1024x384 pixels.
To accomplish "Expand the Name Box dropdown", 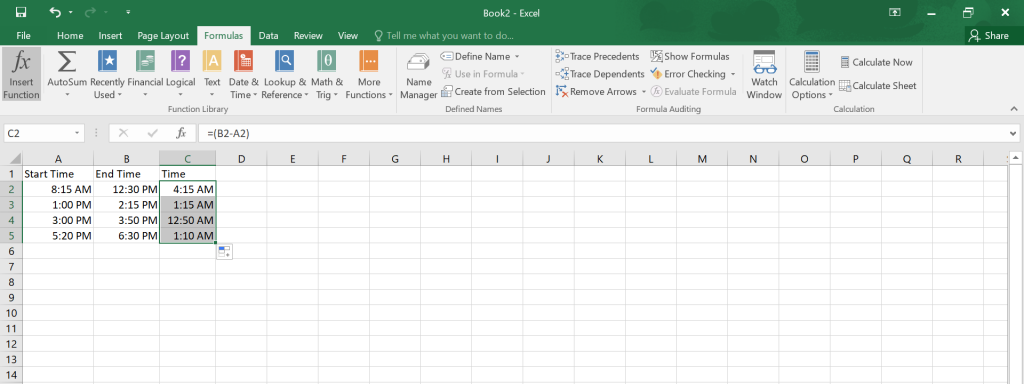I will click(78, 133).
